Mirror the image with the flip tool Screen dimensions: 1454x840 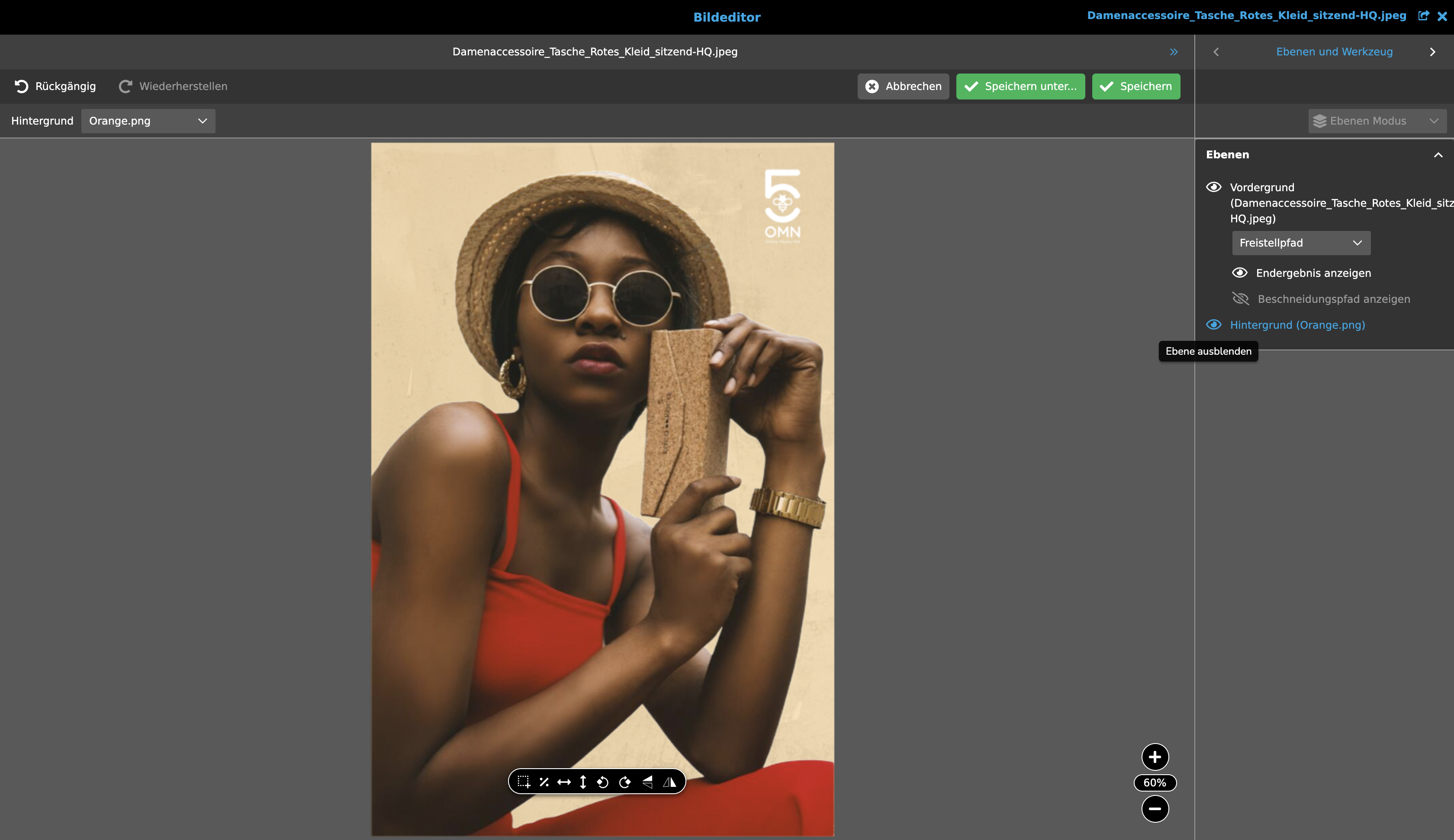[669, 782]
